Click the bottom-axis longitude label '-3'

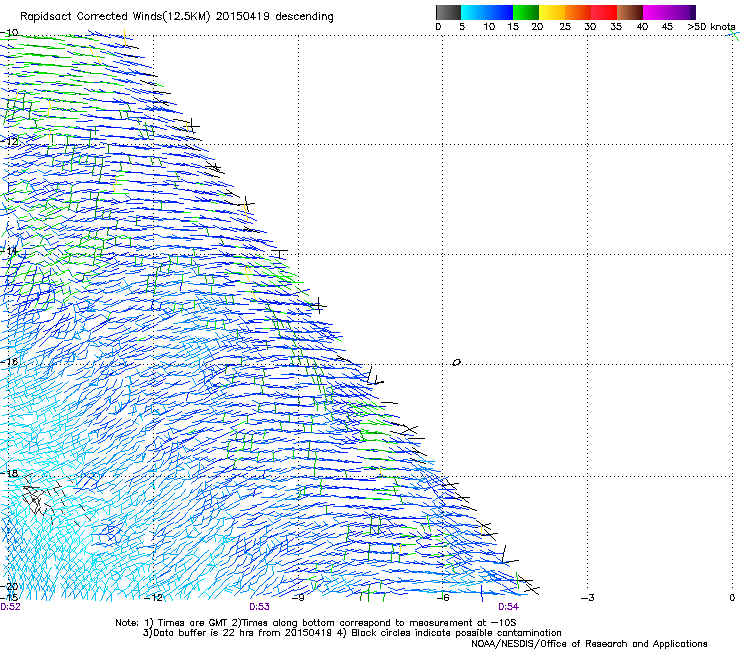[x=587, y=598]
